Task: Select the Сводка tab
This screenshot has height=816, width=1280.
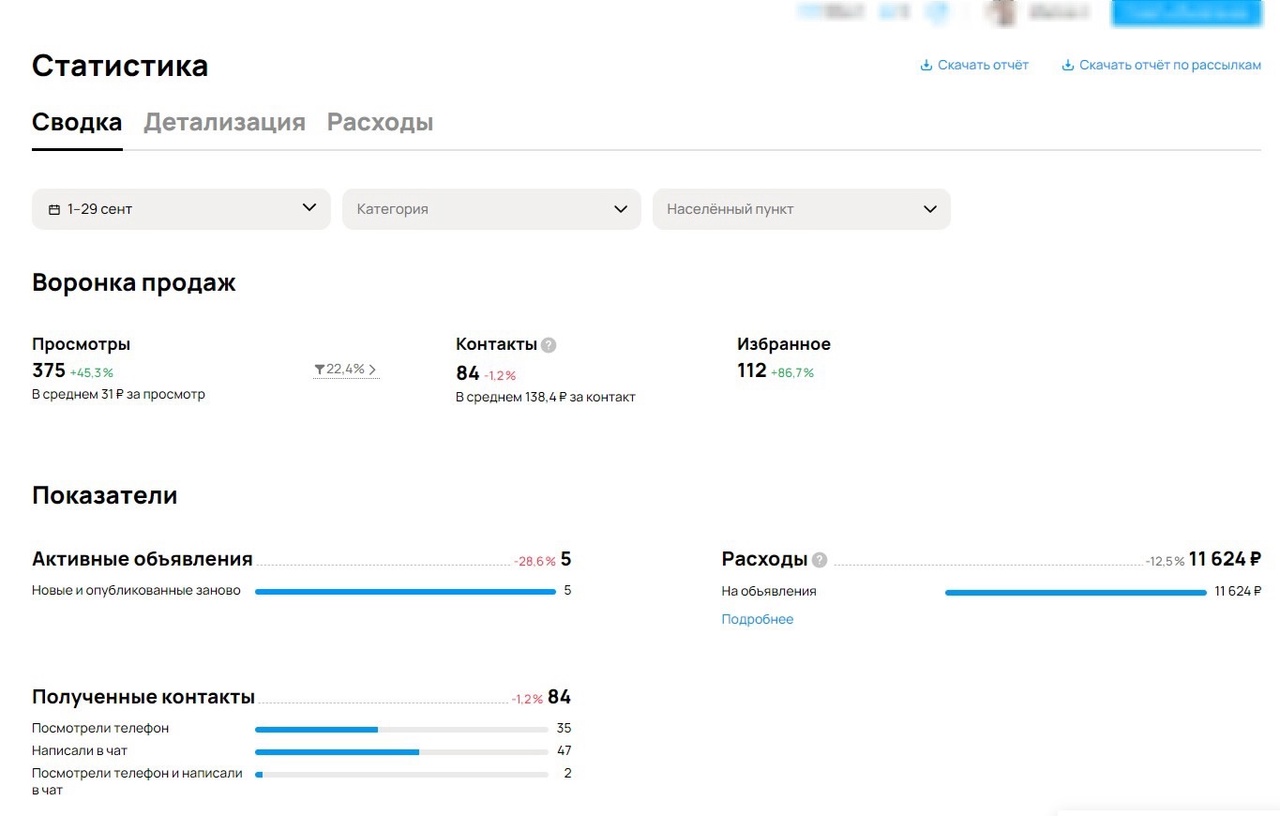Action: pyautogui.click(x=77, y=123)
